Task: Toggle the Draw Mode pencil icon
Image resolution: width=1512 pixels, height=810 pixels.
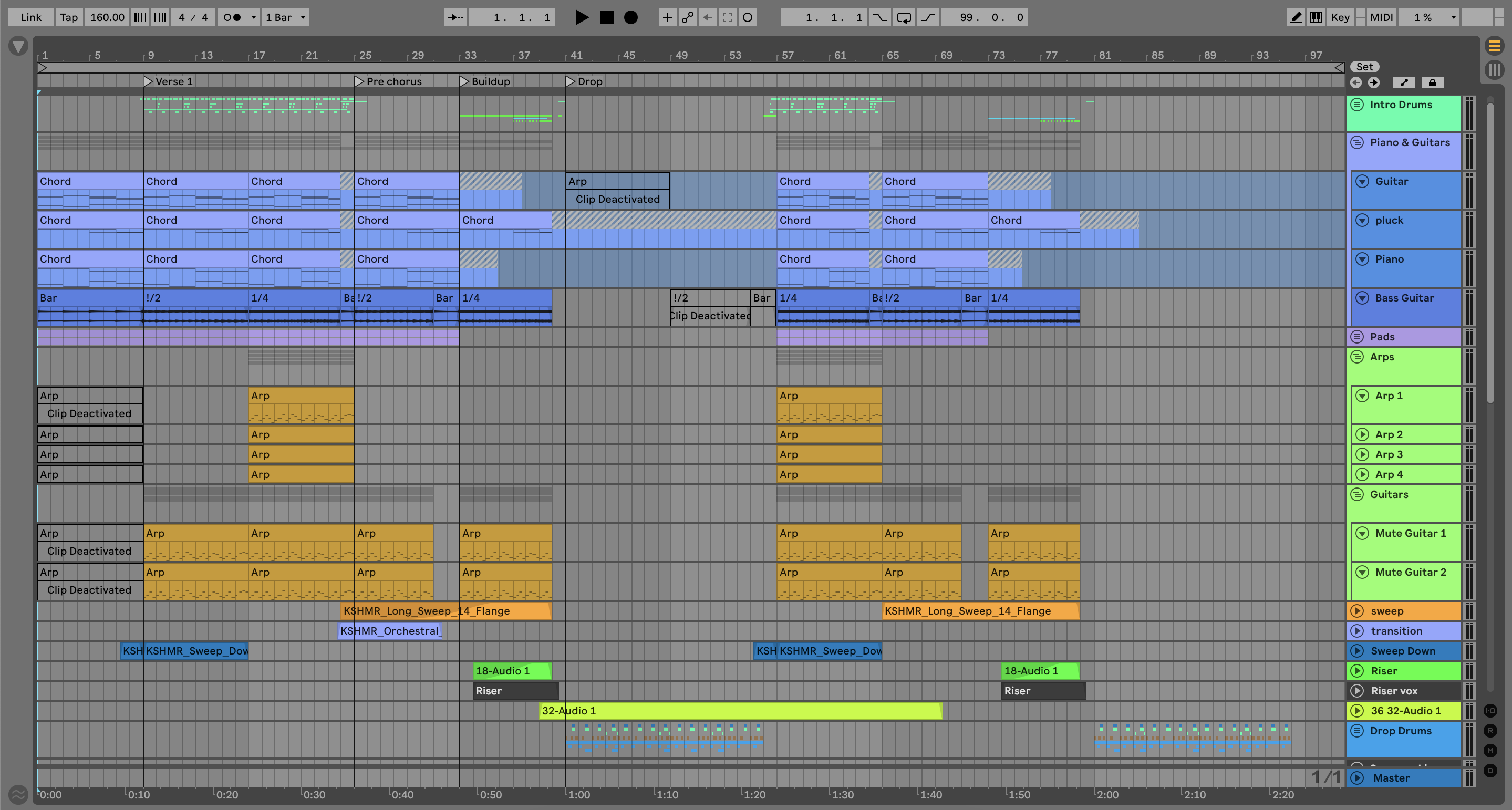Action: (1296, 18)
